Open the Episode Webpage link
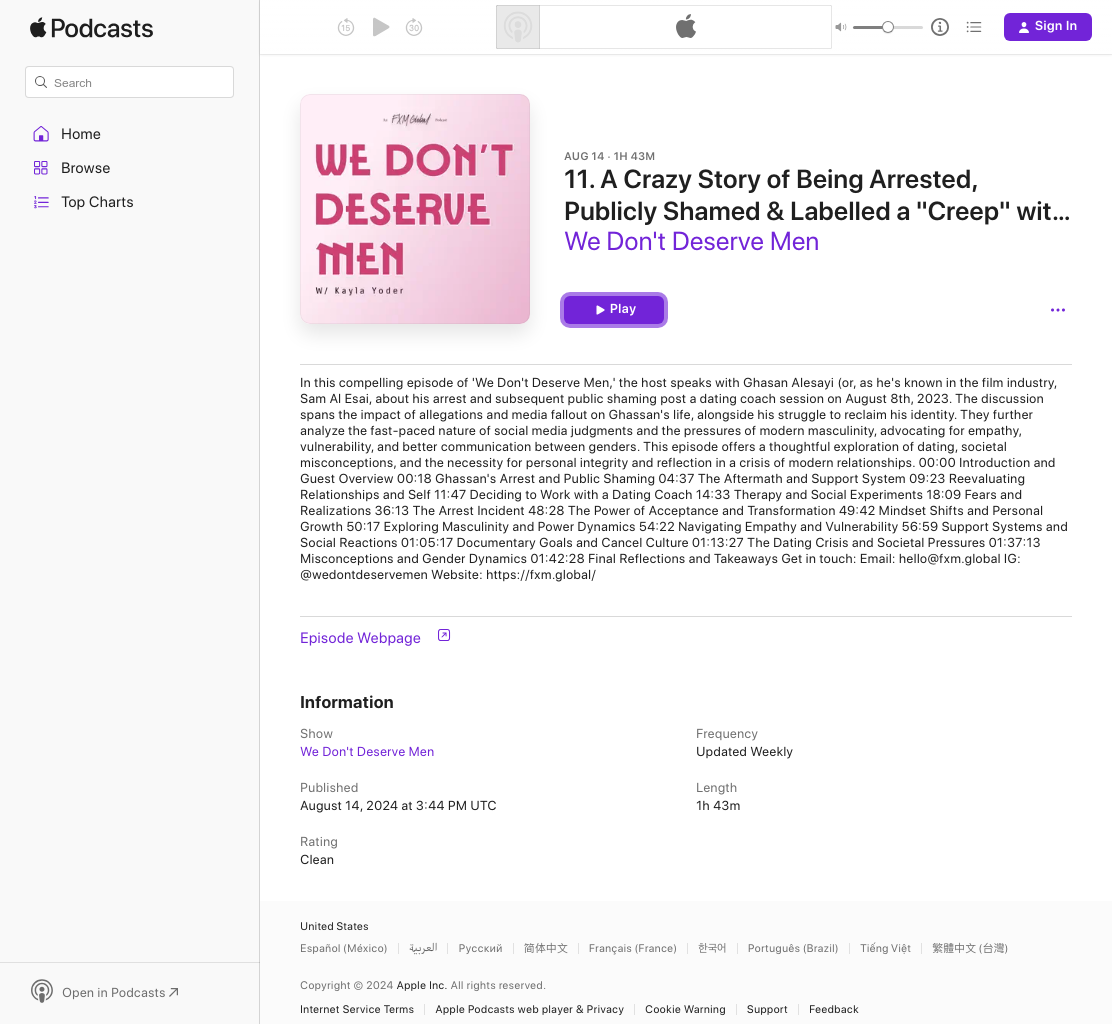Screen dimensions: 1112x1024 [x=360, y=638]
